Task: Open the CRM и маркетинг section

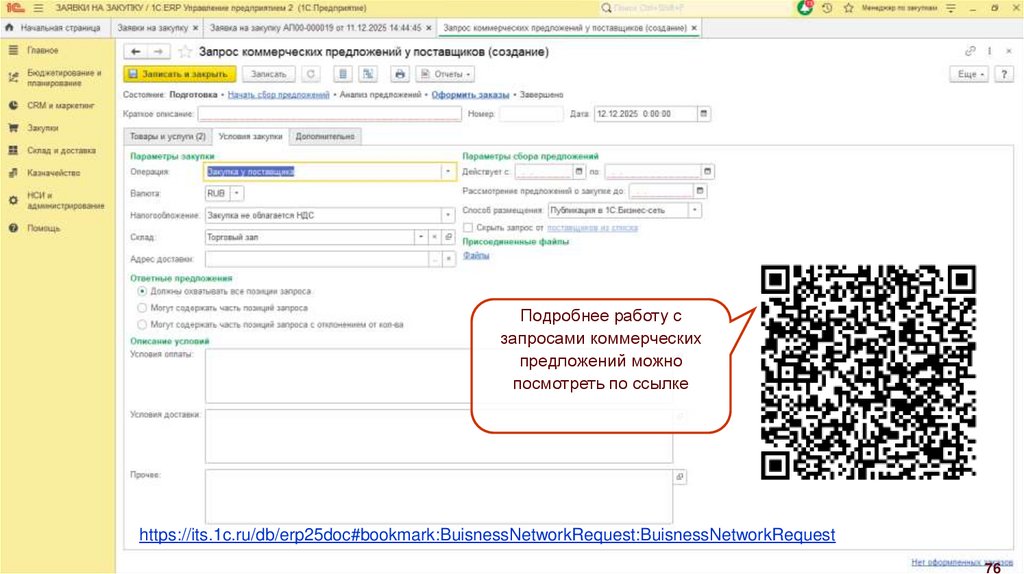Action: tap(61, 105)
